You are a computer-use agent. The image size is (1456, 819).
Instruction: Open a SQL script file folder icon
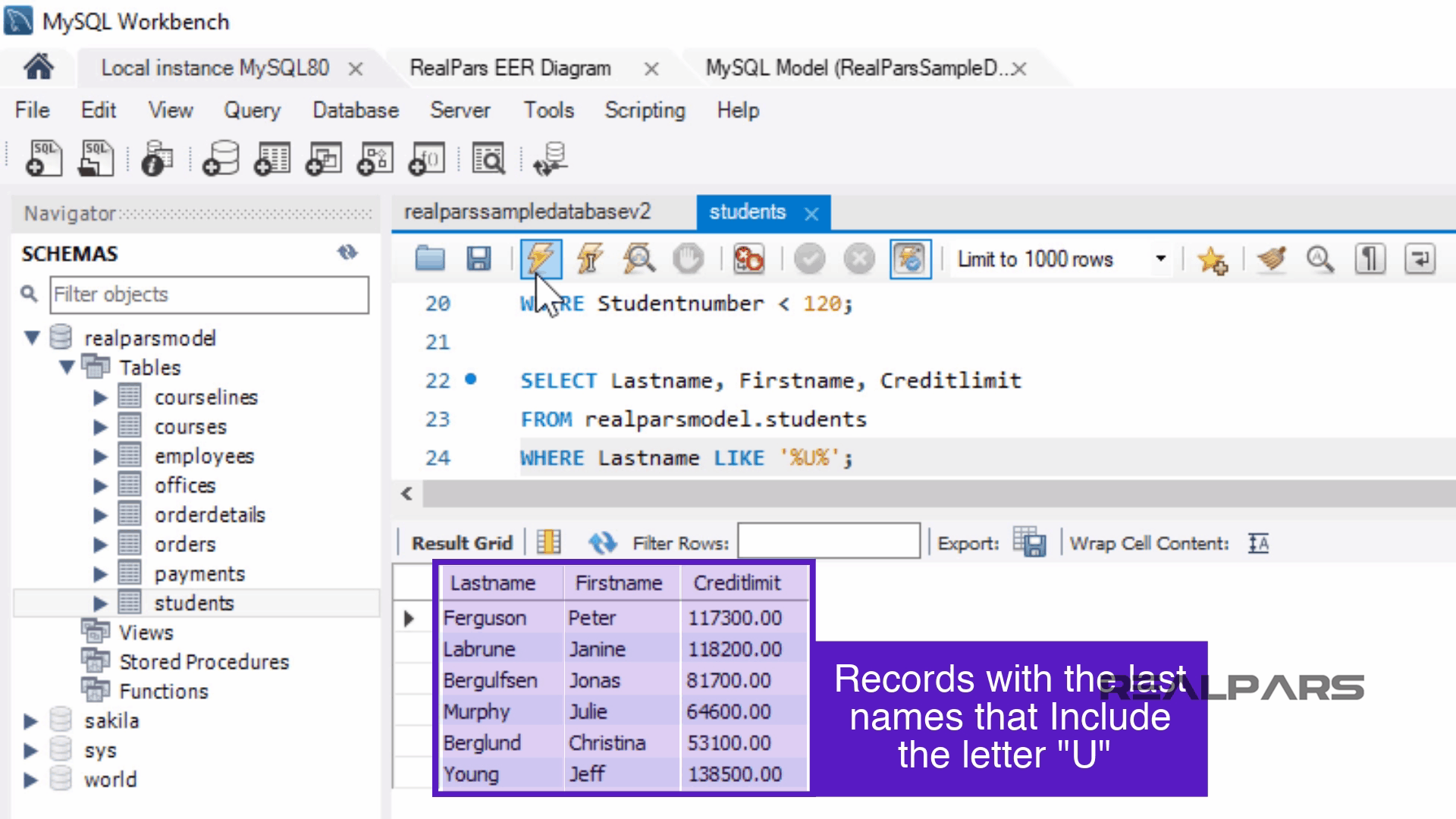click(430, 259)
